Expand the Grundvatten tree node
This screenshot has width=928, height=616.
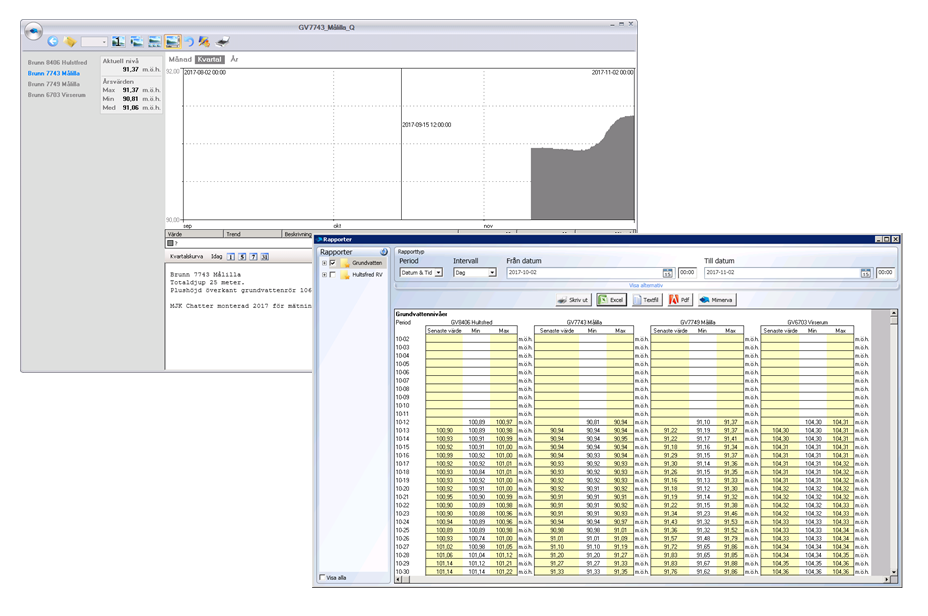click(x=323, y=263)
